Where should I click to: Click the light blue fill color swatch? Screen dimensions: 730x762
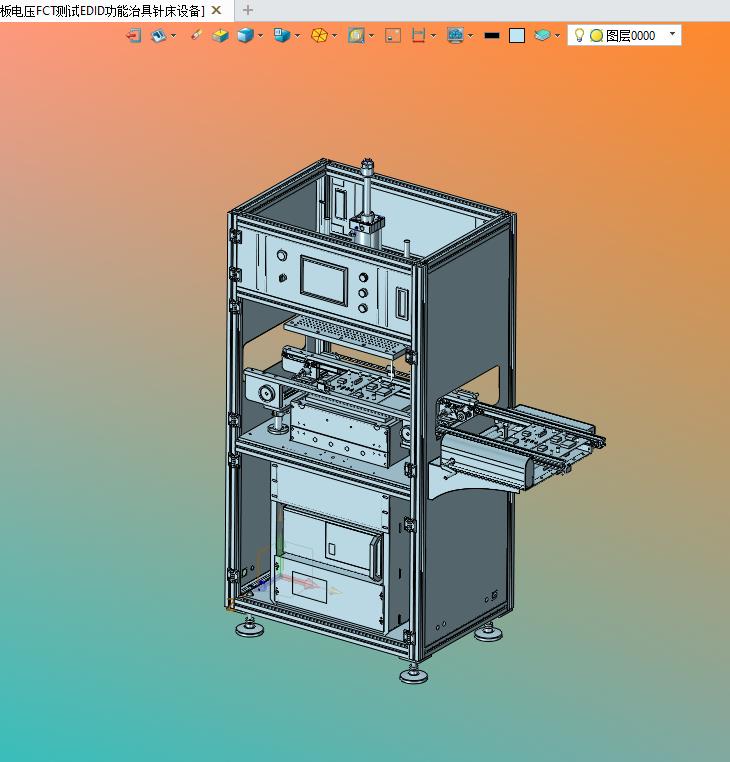click(x=516, y=35)
